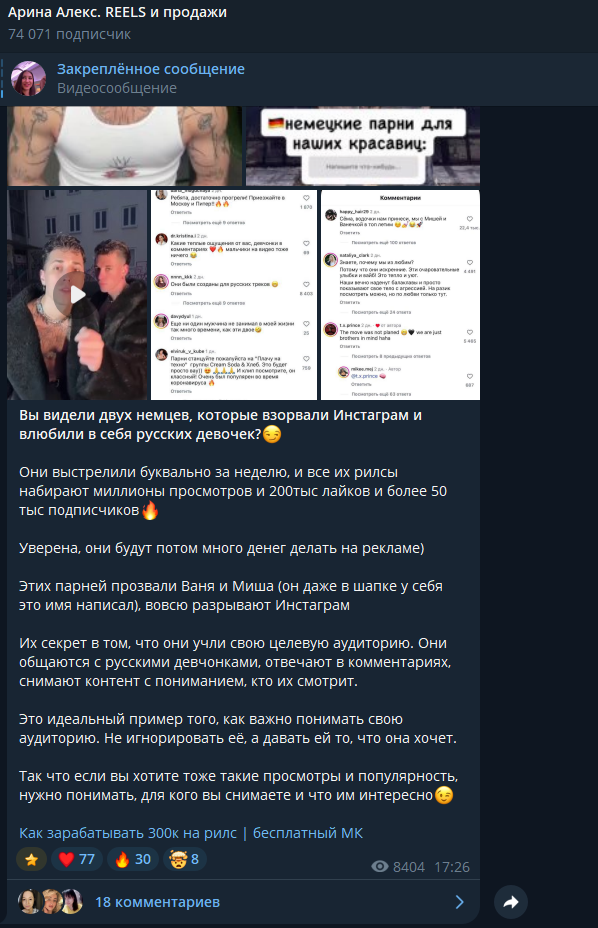Click the 74 071 подписчик subscriber count
This screenshot has width=598, height=928.
[x=69, y=34]
